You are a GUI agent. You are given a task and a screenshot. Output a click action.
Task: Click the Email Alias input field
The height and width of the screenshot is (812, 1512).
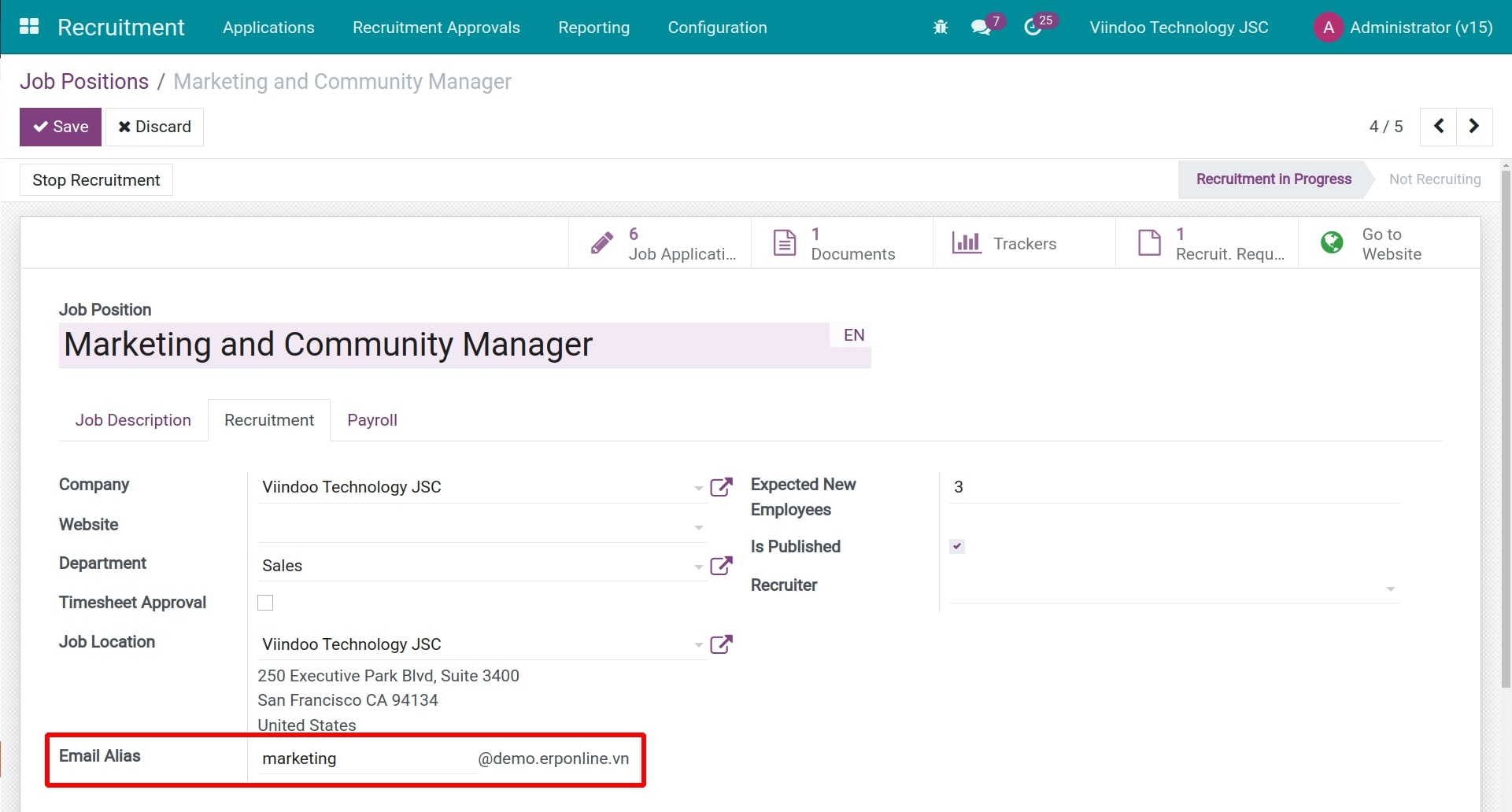pyautogui.click(x=366, y=758)
